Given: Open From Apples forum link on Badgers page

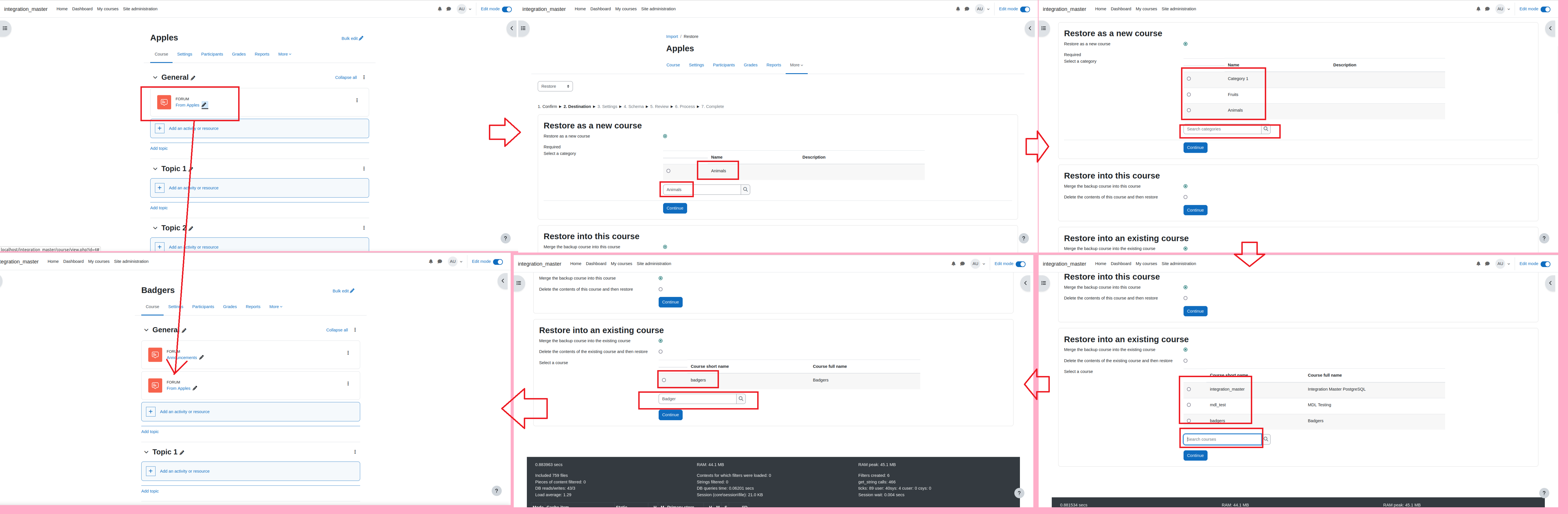Looking at the screenshot, I should [x=178, y=389].
